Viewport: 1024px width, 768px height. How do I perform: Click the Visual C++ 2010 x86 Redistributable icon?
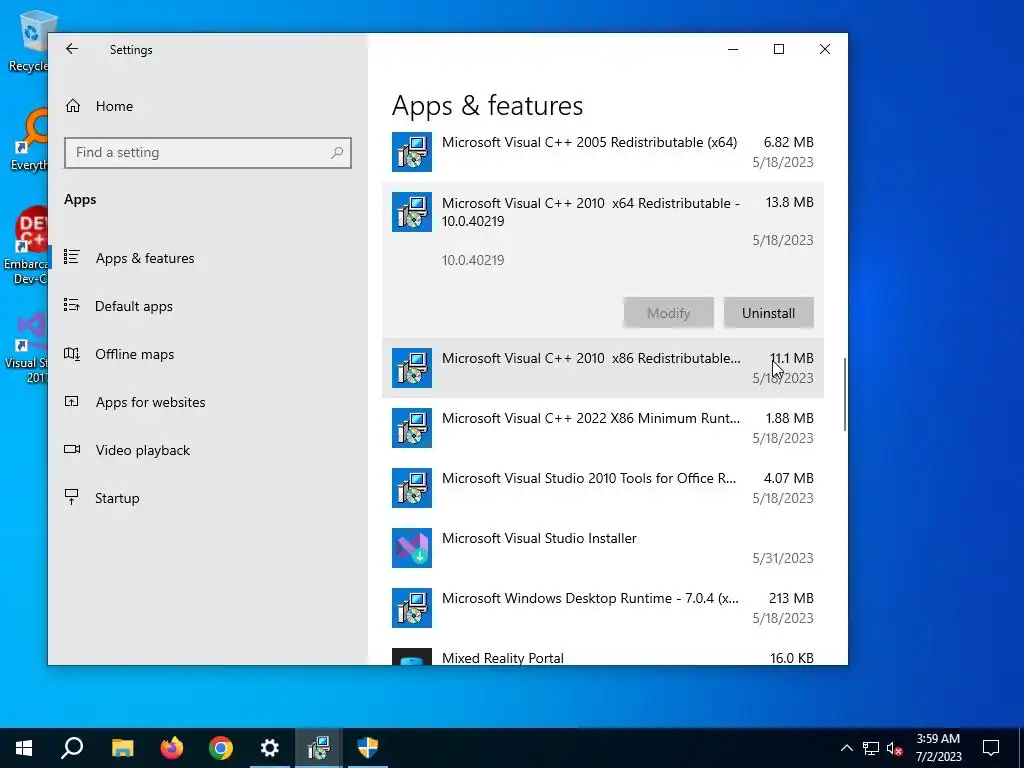click(411, 368)
